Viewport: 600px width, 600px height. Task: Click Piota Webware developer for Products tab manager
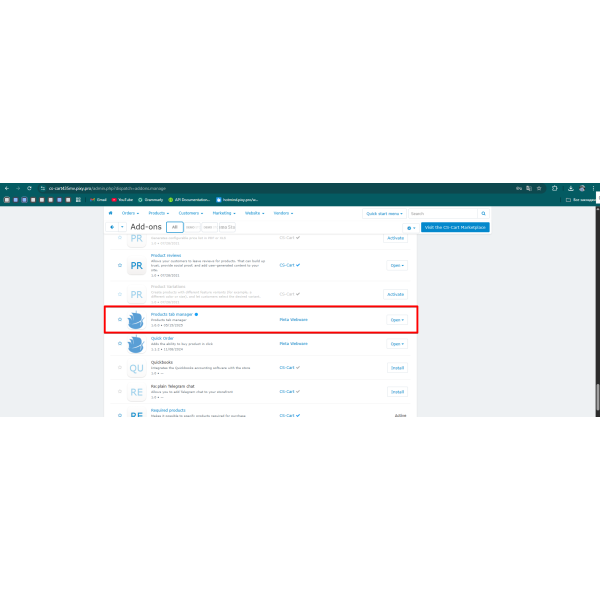[293, 320]
